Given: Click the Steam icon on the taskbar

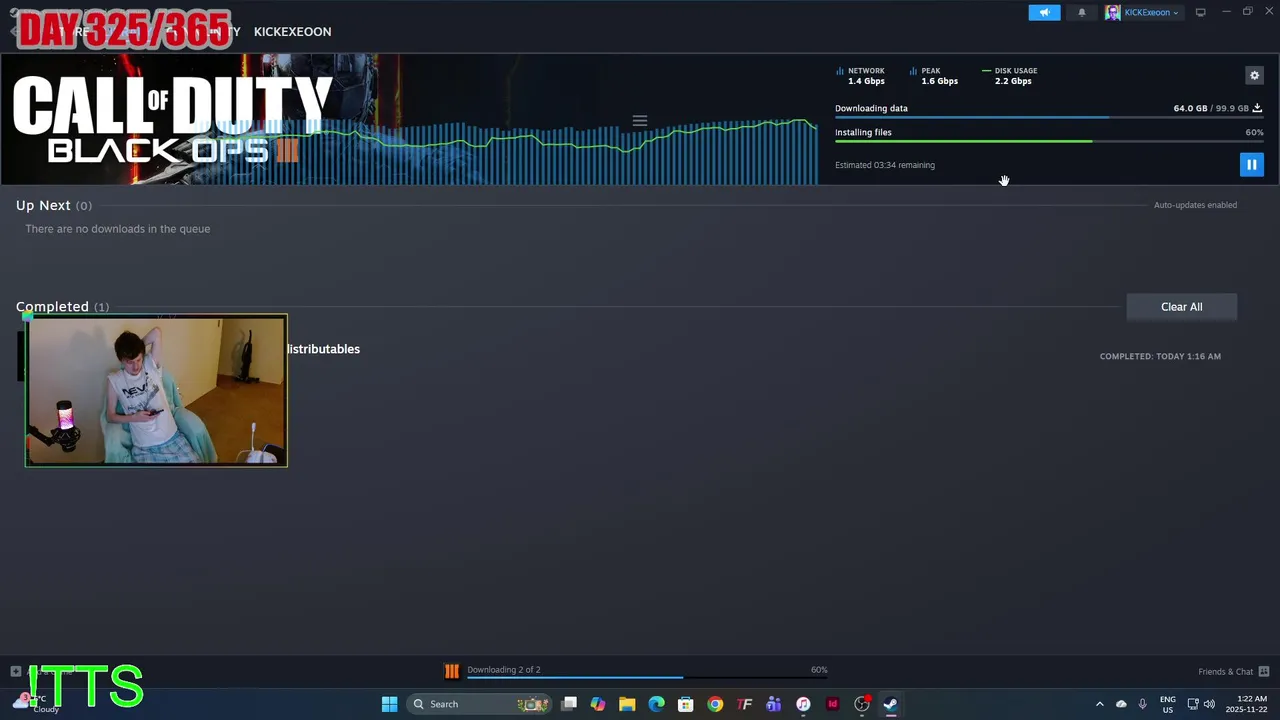Looking at the screenshot, I should click(x=890, y=704).
